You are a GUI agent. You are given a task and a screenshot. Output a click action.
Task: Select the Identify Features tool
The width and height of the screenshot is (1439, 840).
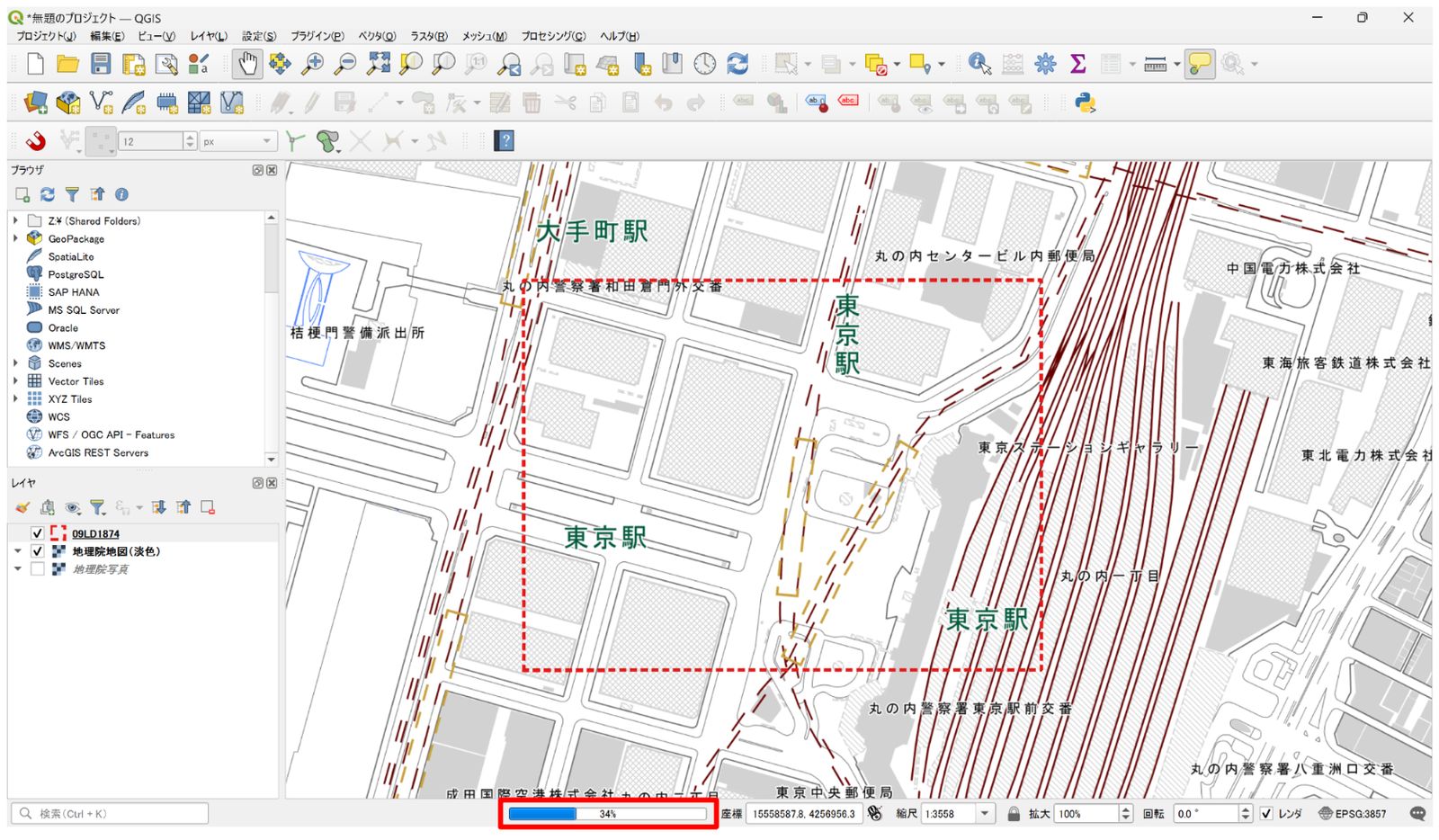[x=979, y=64]
